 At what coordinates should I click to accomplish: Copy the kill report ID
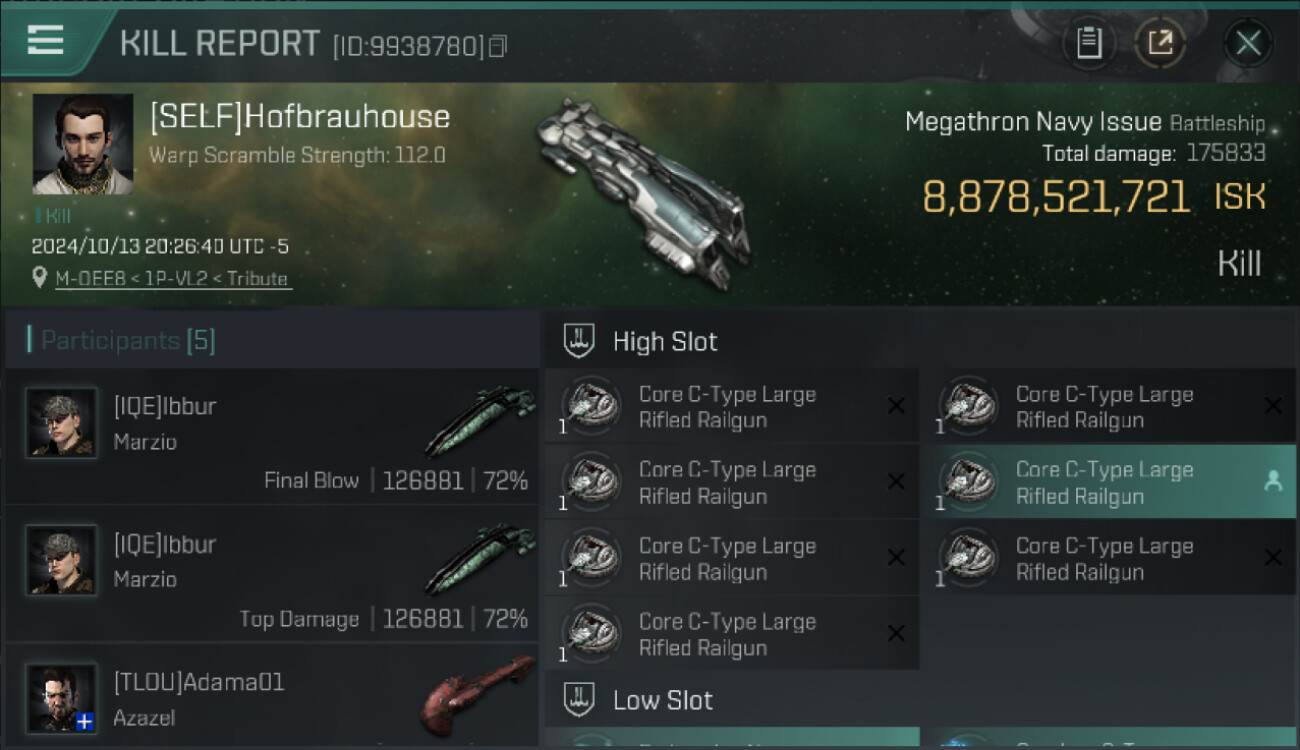pyautogui.click(x=497, y=46)
